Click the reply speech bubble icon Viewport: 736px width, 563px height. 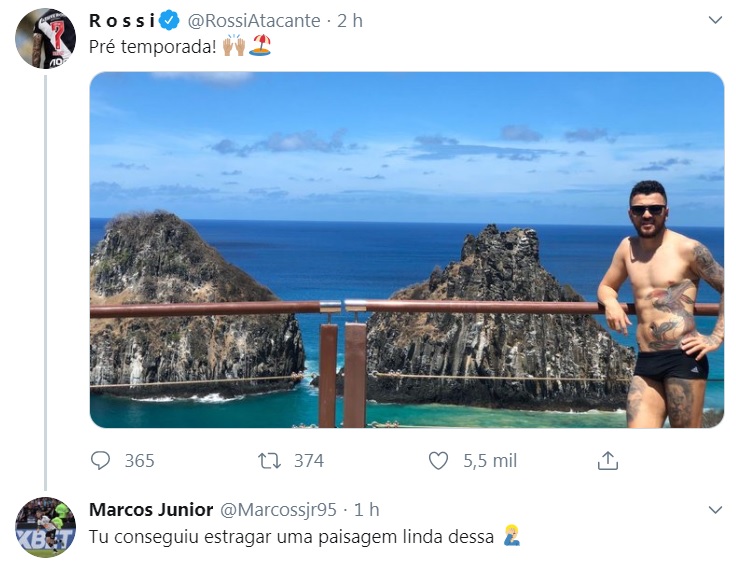pyautogui.click(x=101, y=460)
